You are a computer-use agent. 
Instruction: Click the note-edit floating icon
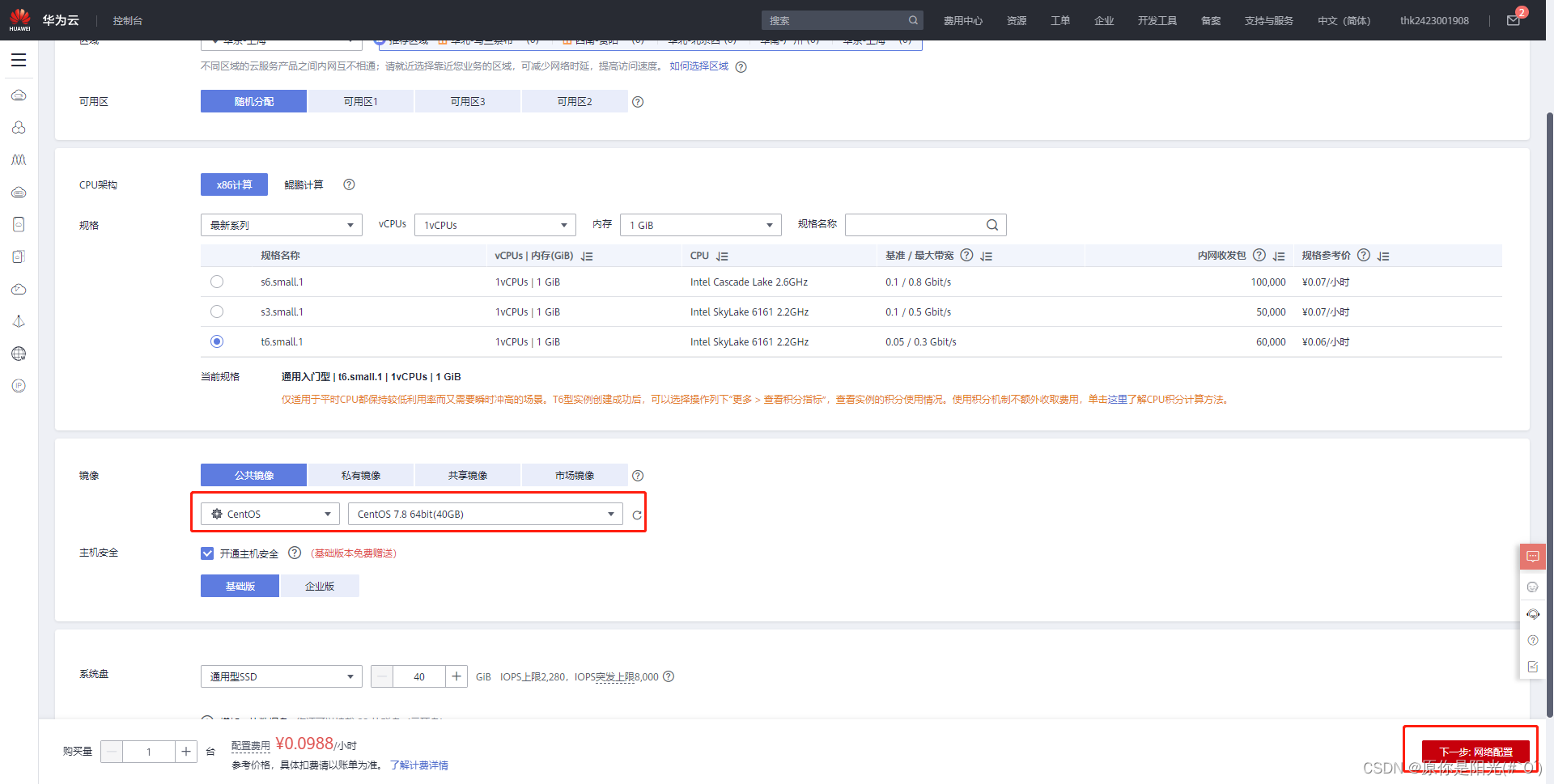click(x=1533, y=667)
